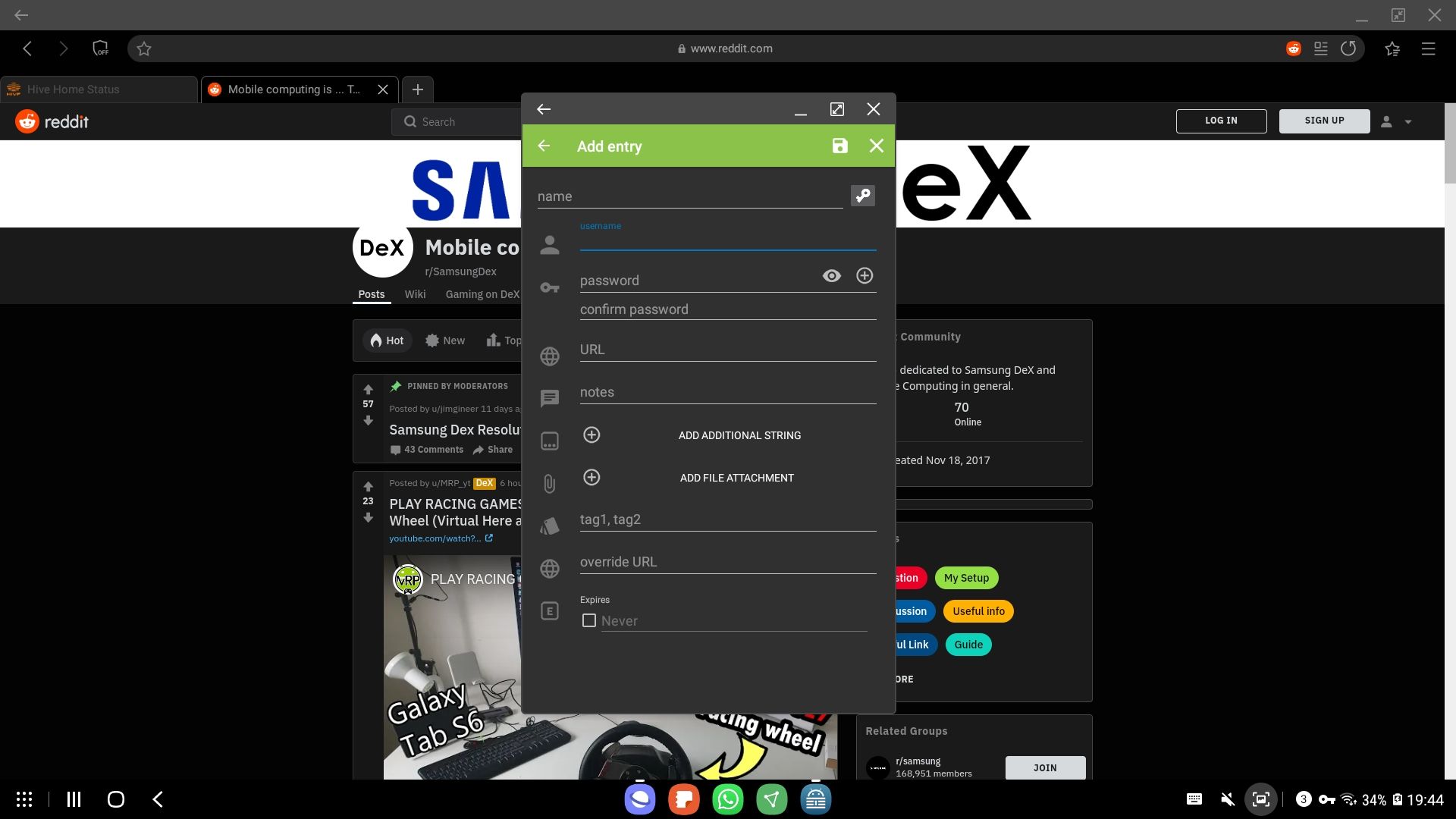Open Samsung Internet from the taskbar
This screenshot has width=1456, height=819.
click(x=639, y=799)
